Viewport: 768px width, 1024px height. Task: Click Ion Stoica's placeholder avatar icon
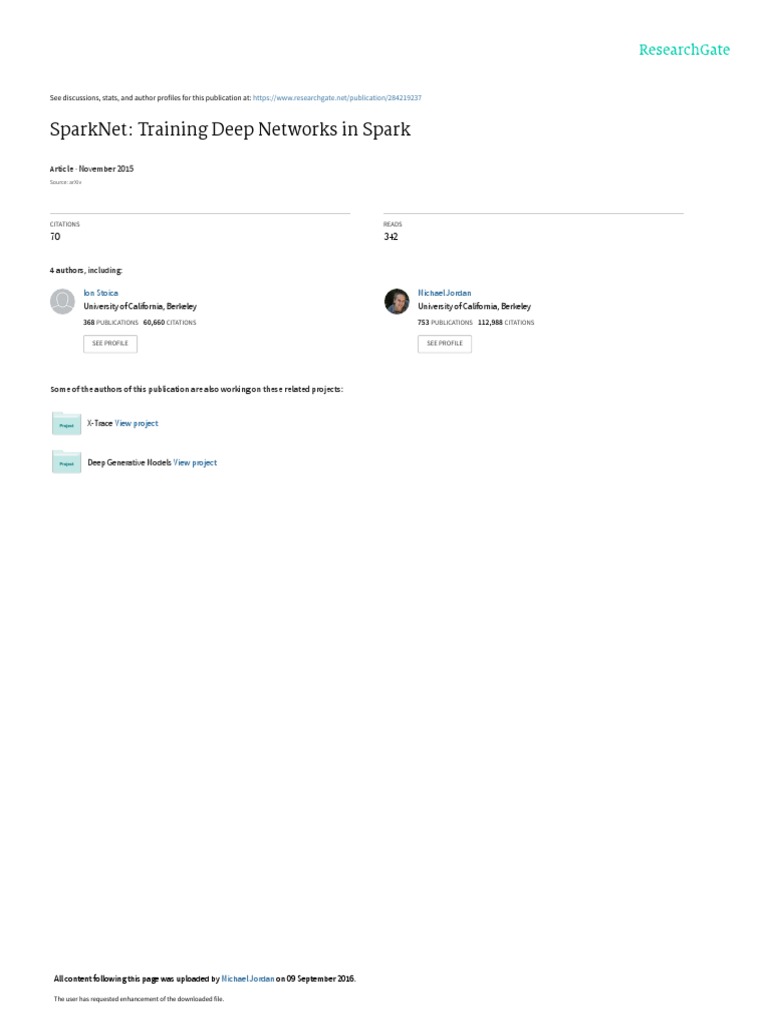point(63,301)
